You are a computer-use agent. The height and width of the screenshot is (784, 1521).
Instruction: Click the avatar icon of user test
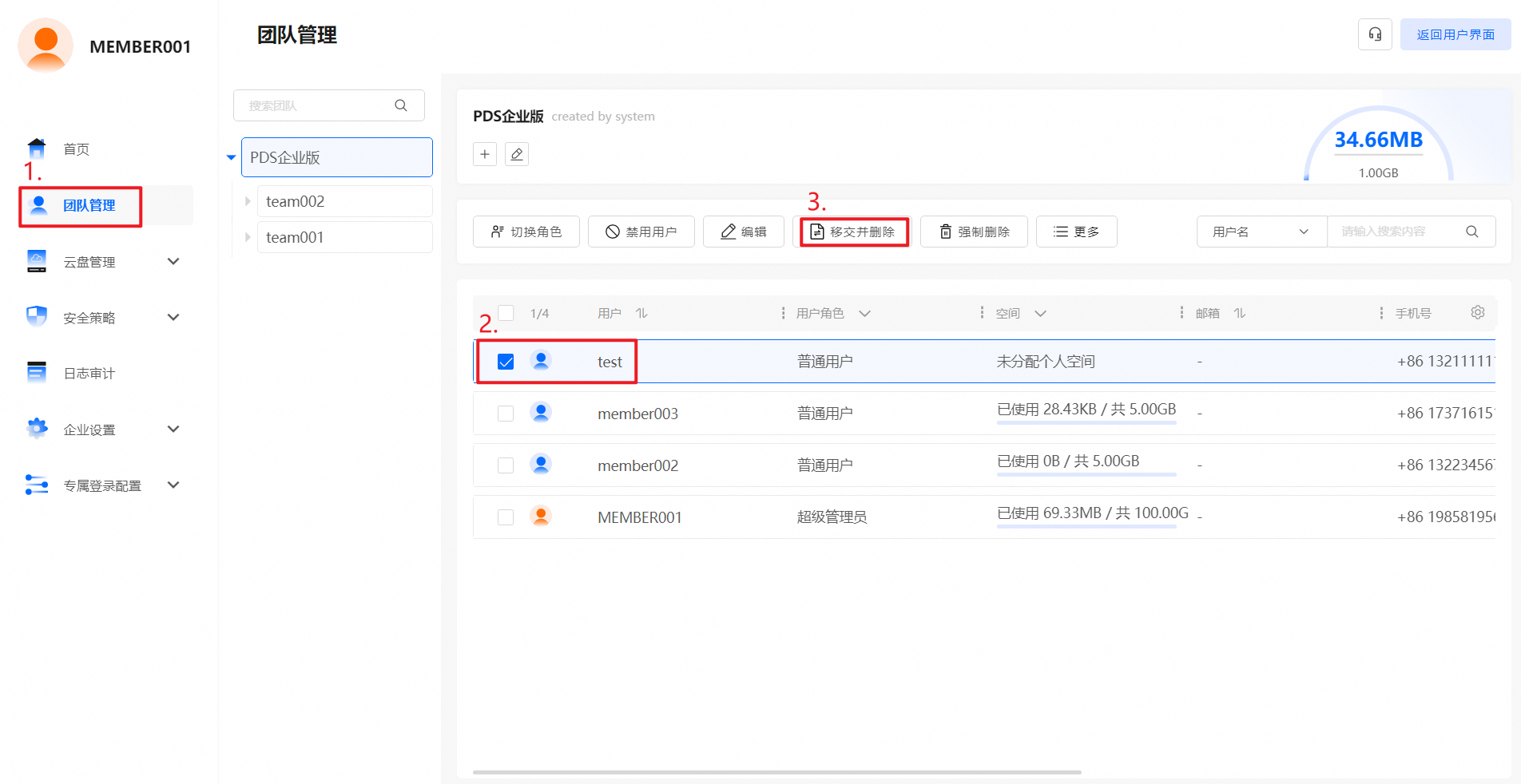coord(541,361)
